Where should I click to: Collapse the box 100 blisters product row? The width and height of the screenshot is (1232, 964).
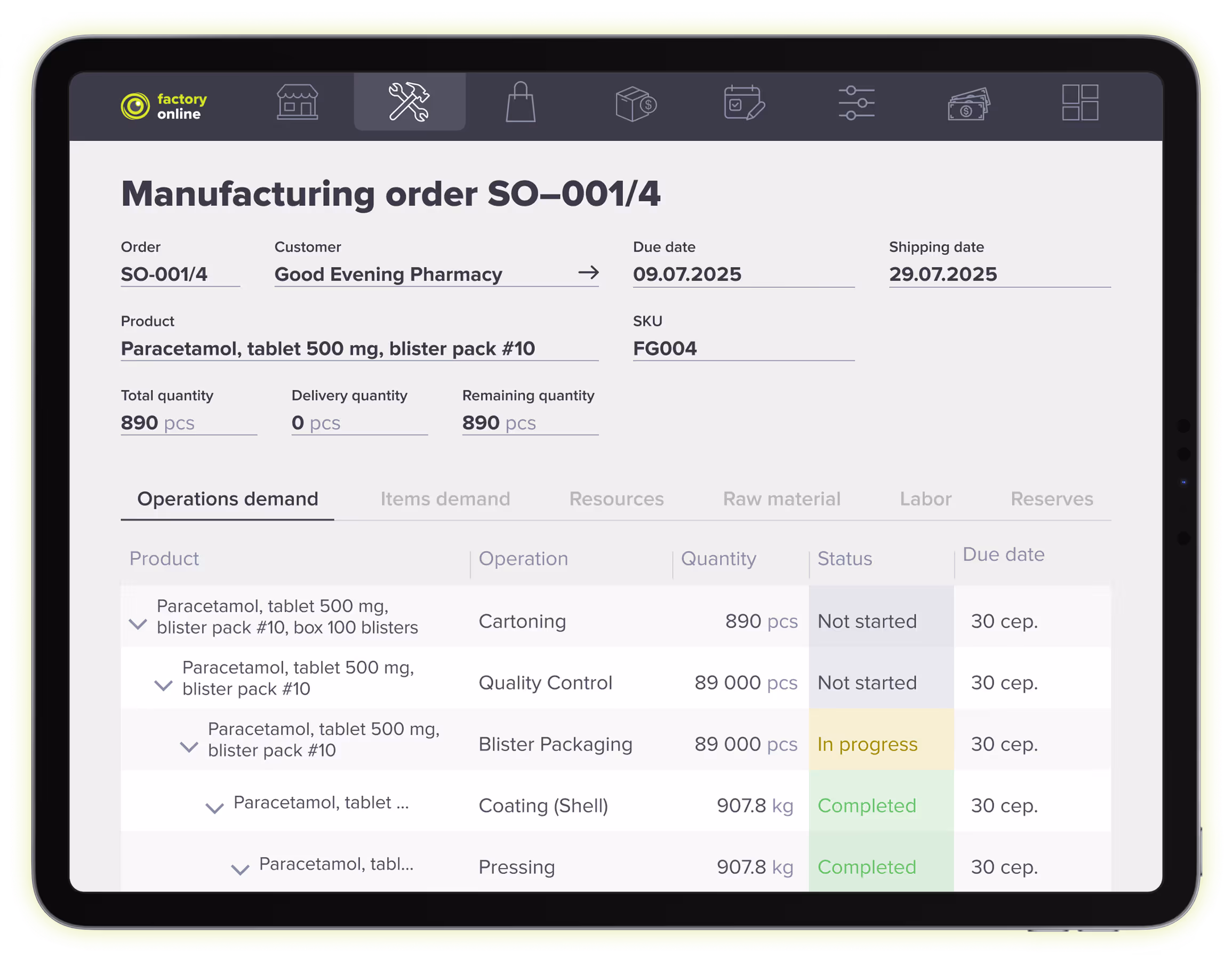pos(138,624)
